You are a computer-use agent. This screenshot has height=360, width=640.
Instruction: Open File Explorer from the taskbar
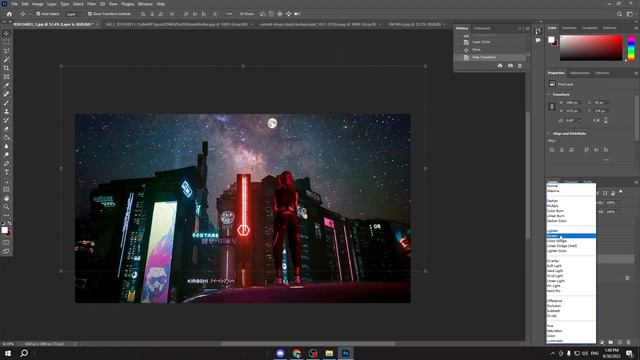coord(329,353)
